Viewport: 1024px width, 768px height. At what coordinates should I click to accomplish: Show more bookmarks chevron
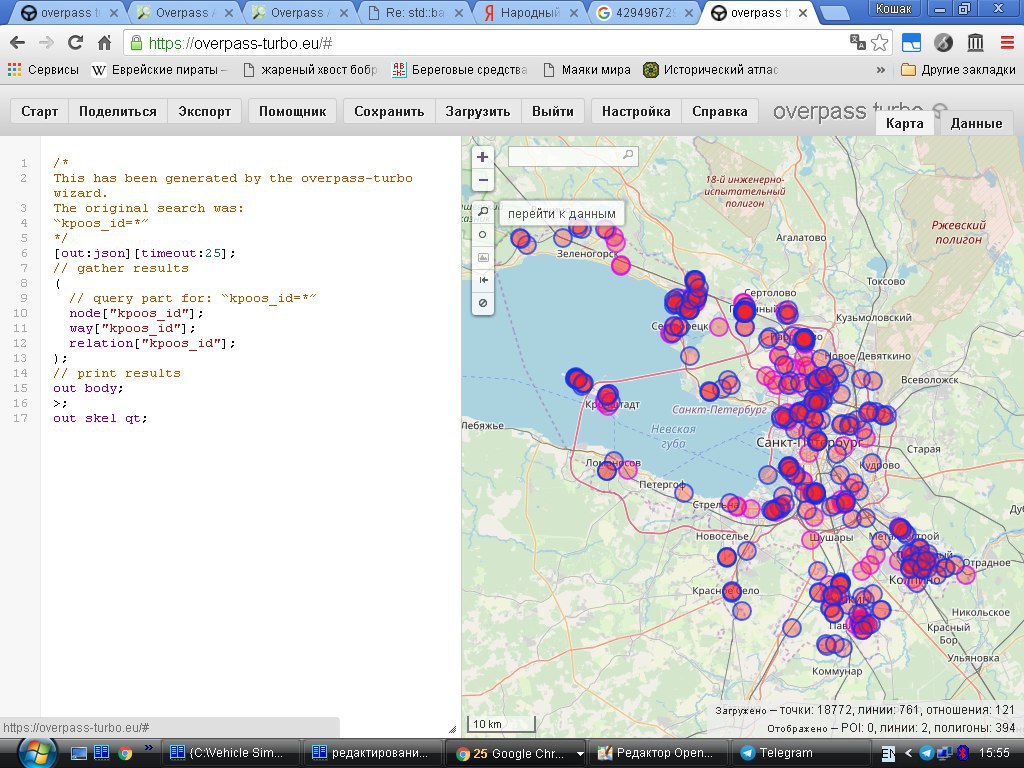(x=880, y=70)
